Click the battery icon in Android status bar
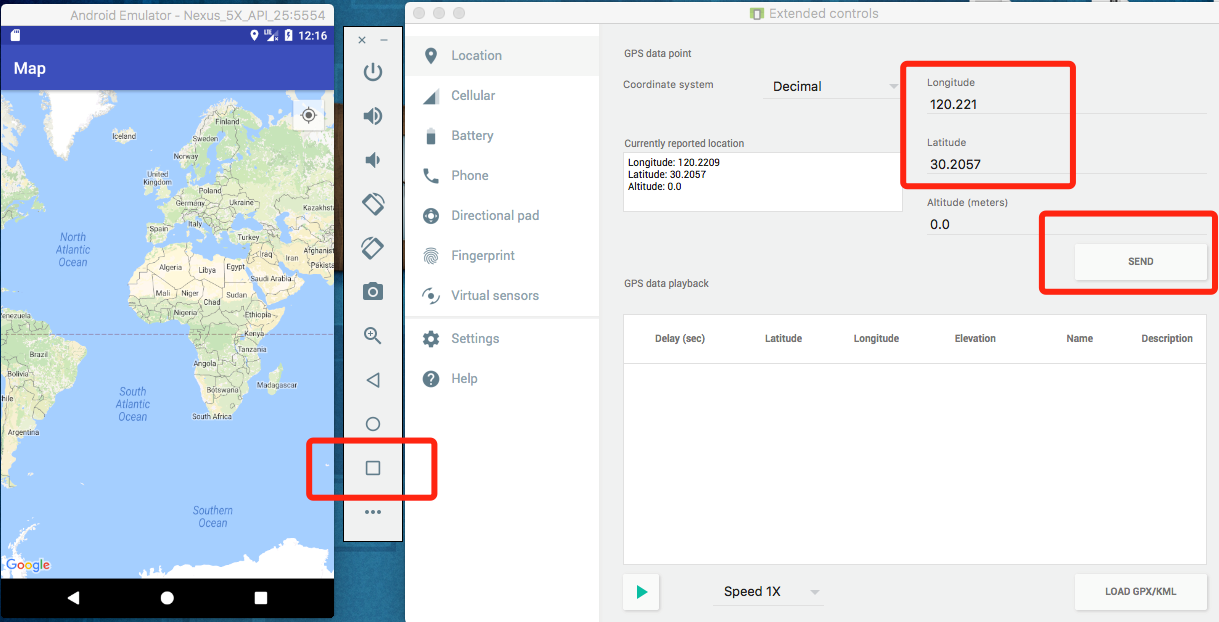 click(x=289, y=35)
